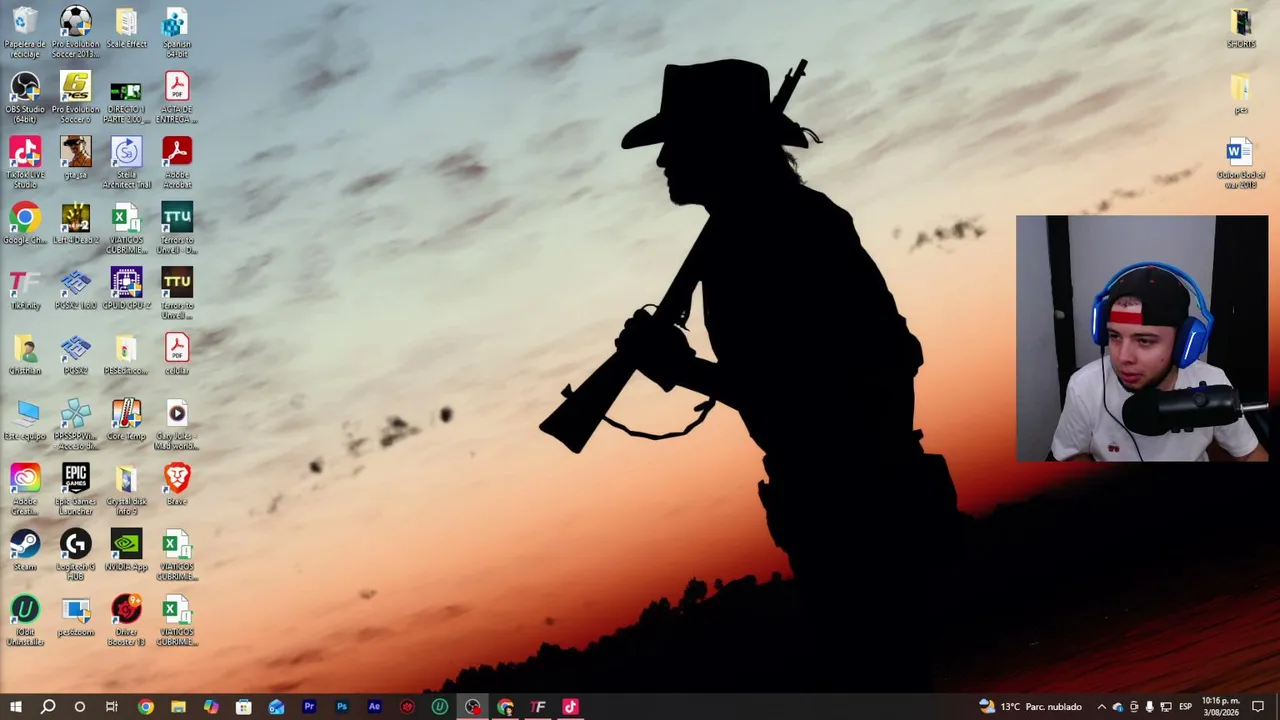This screenshot has width=1280, height=720.
Task: Launch the Steam desktop shortcut
Action: coord(25,550)
